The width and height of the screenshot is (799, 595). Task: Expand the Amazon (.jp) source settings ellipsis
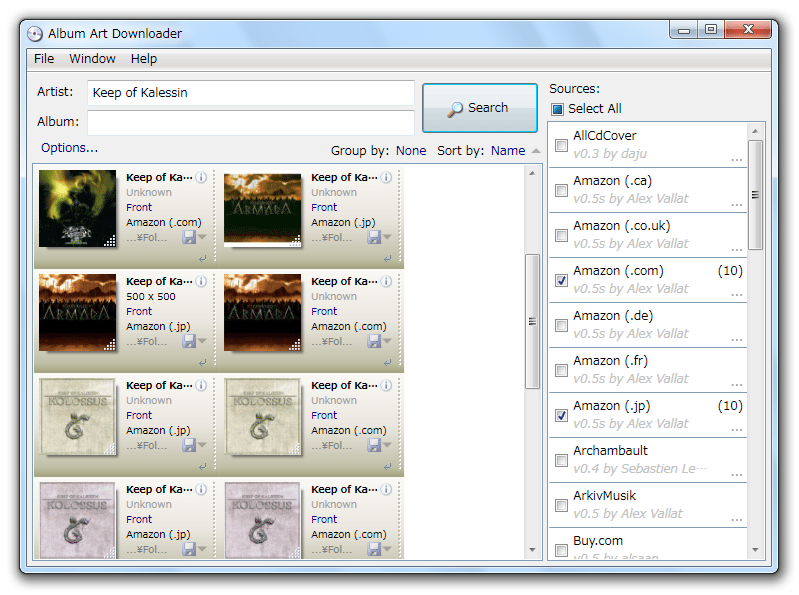737,430
